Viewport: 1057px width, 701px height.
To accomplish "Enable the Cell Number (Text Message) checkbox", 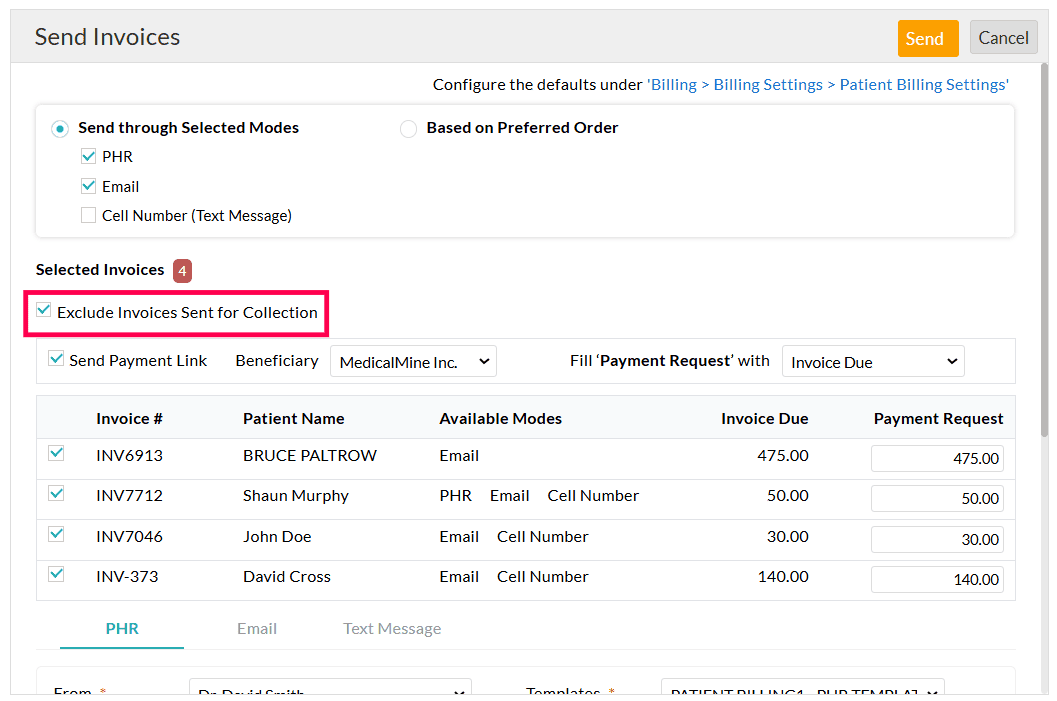I will point(88,214).
